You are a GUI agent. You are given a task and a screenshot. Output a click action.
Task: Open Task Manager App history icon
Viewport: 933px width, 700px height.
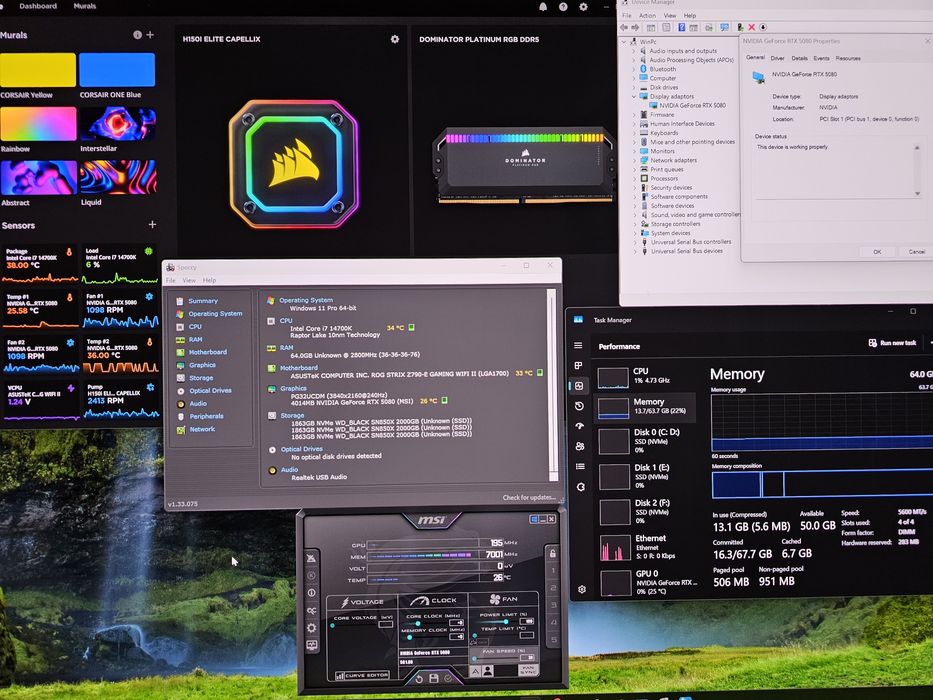tap(579, 406)
